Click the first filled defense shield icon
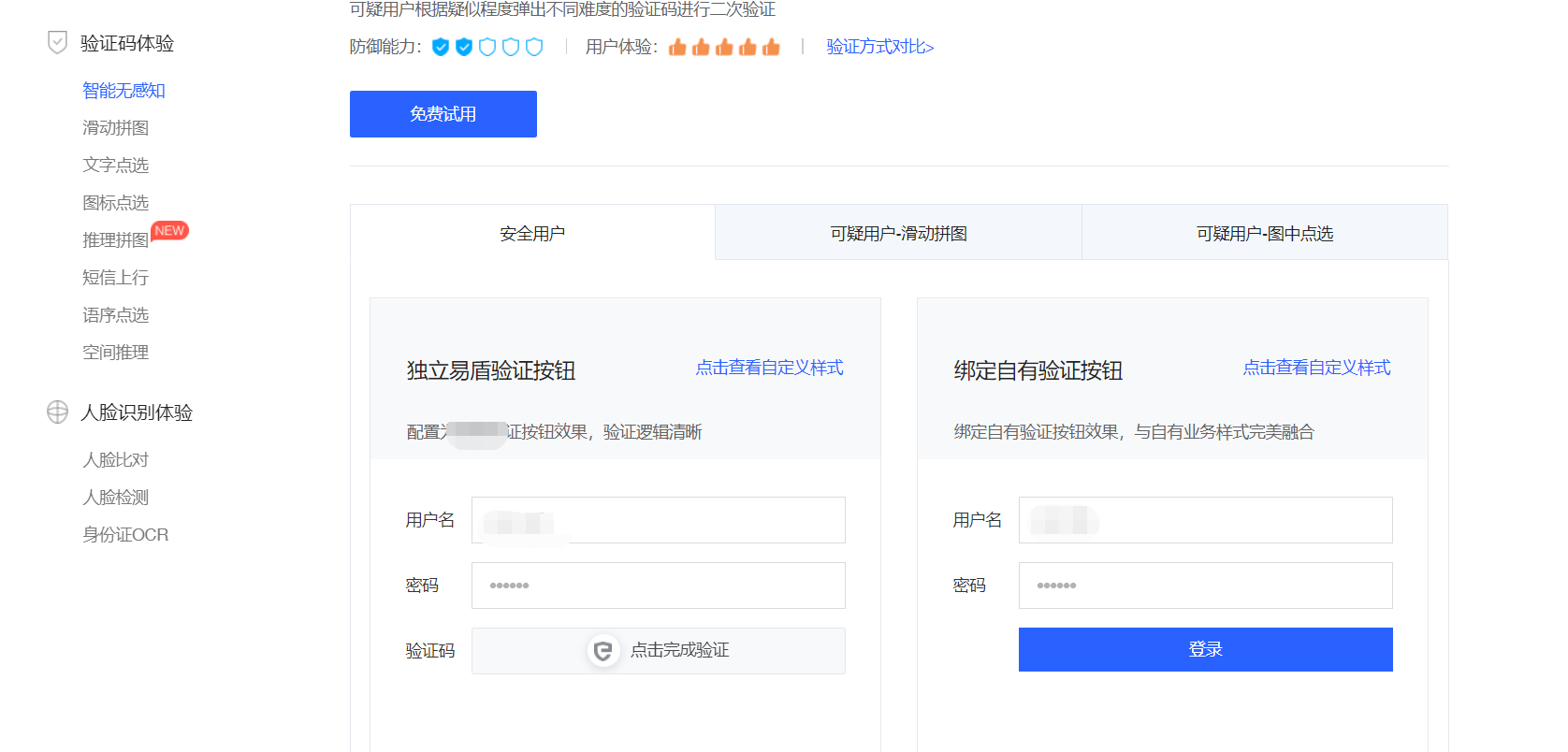Screen dimensions: 1568x752 click(x=441, y=47)
